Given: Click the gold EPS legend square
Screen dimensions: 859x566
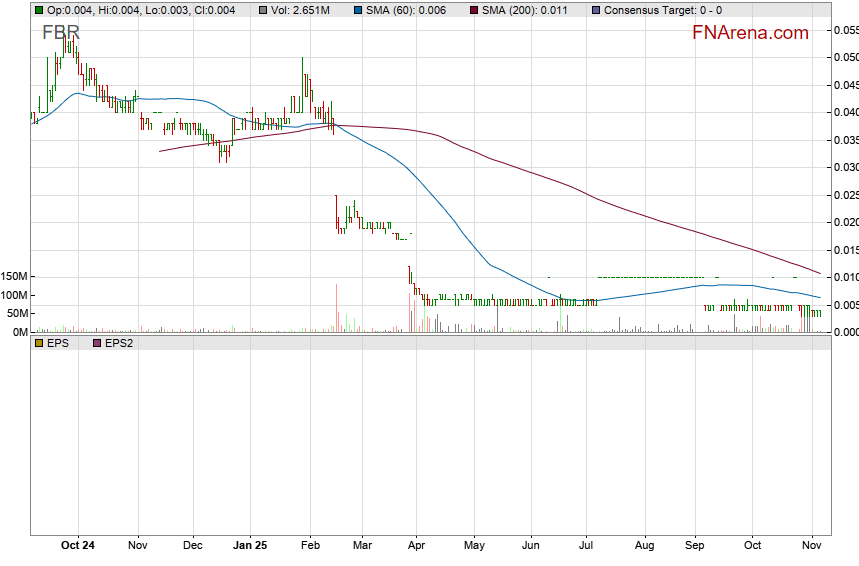Looking at the screenshot, I should point(38,371).
